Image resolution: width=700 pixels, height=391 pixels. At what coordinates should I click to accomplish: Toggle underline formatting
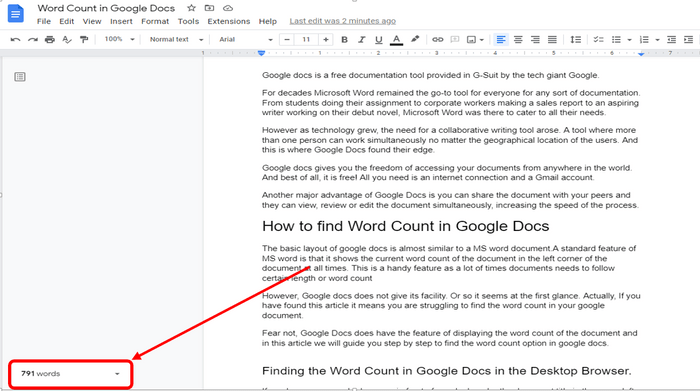[379, 40]
